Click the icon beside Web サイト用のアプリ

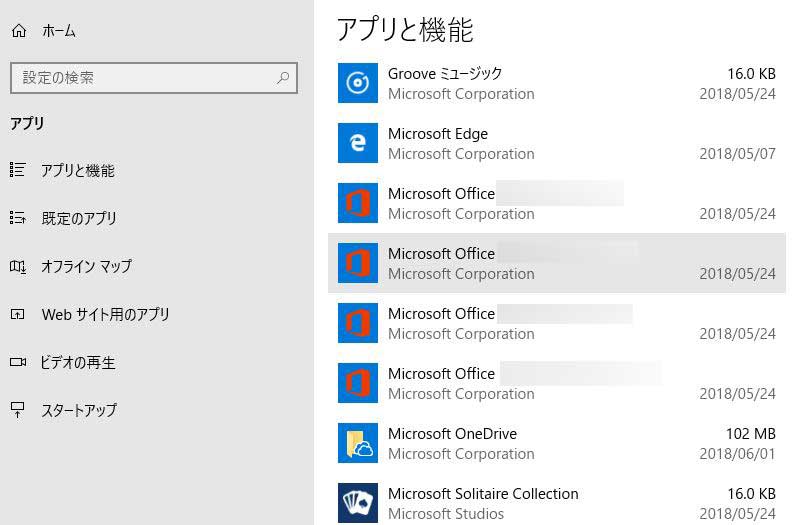click(x=17, y=314)
